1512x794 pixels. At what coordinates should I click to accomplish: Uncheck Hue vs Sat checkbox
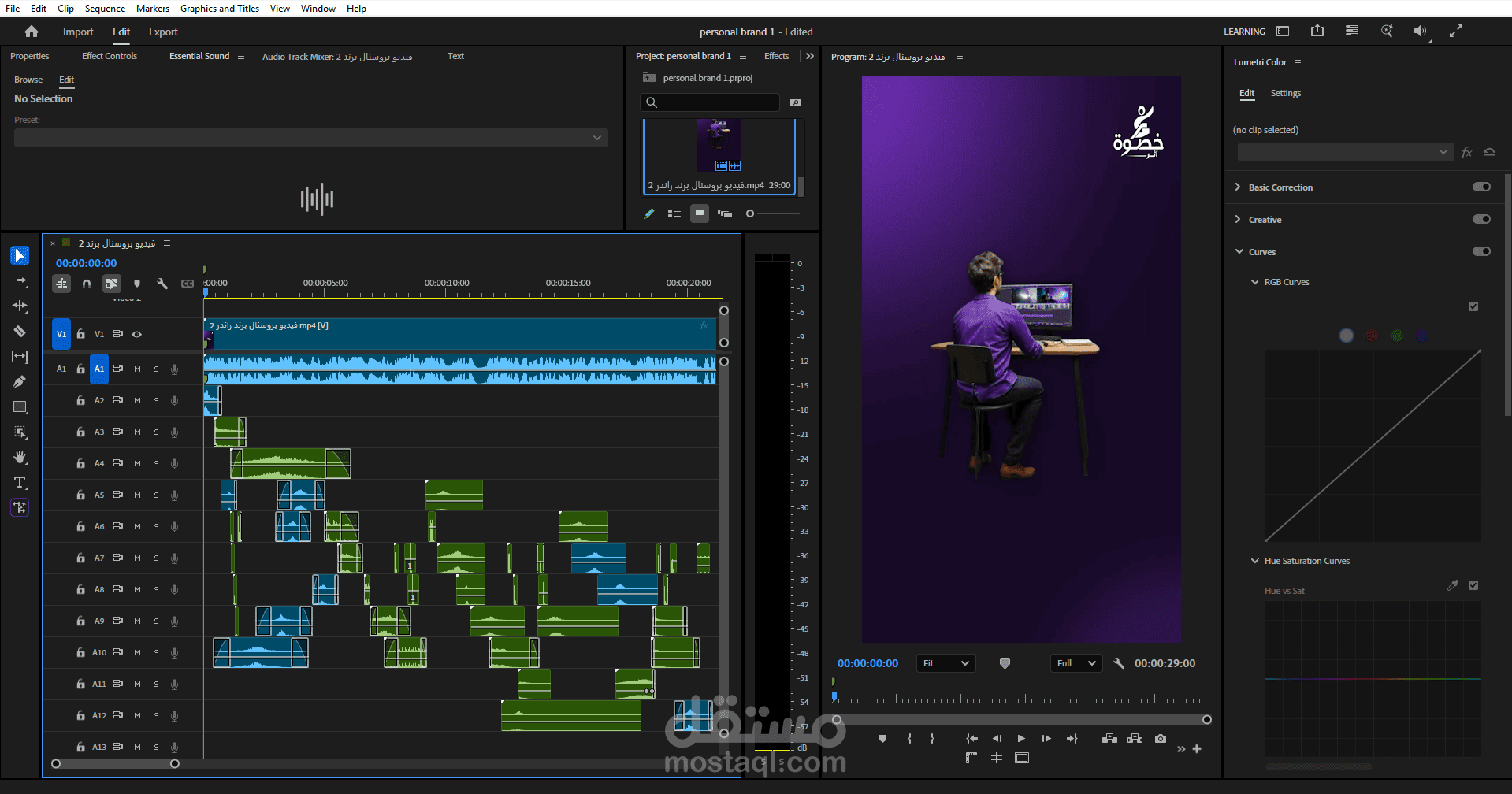[x=1473, y=585]
